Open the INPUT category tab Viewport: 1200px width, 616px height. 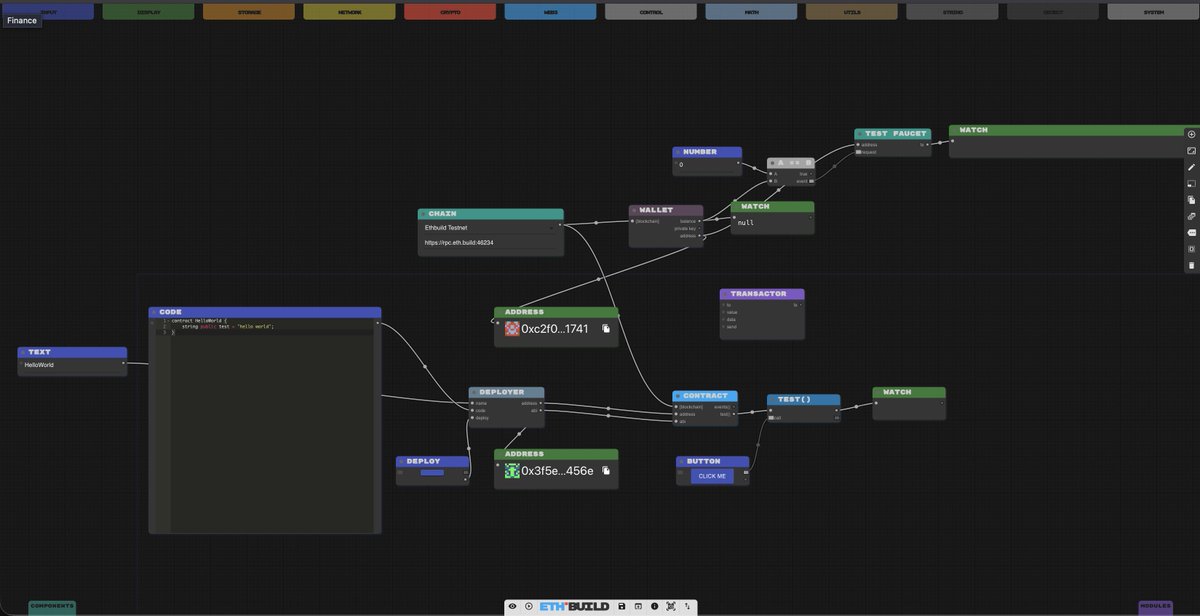pos(48,11)
